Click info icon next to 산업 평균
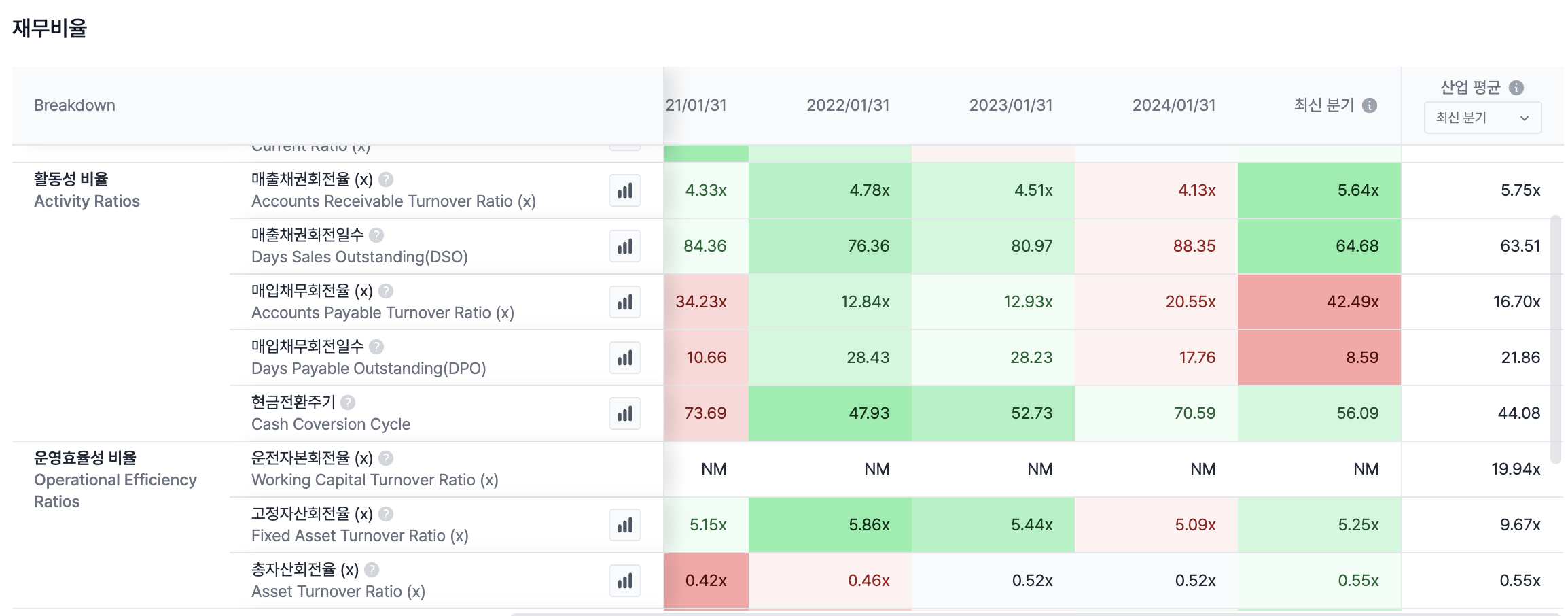This screenshot has width=1568, height=616. click(1516, 88)
